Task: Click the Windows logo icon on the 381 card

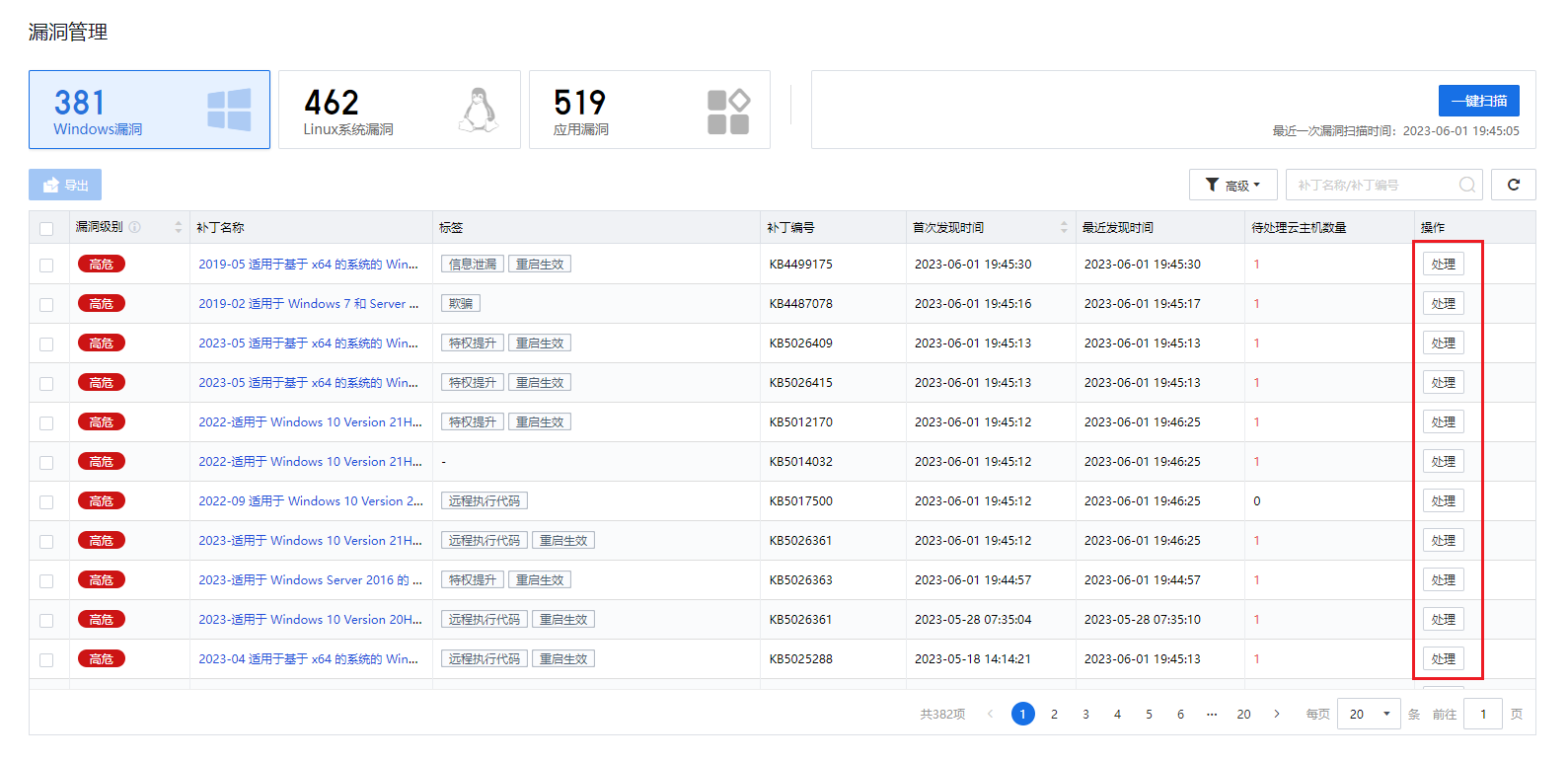Action: tap(229, 110)
